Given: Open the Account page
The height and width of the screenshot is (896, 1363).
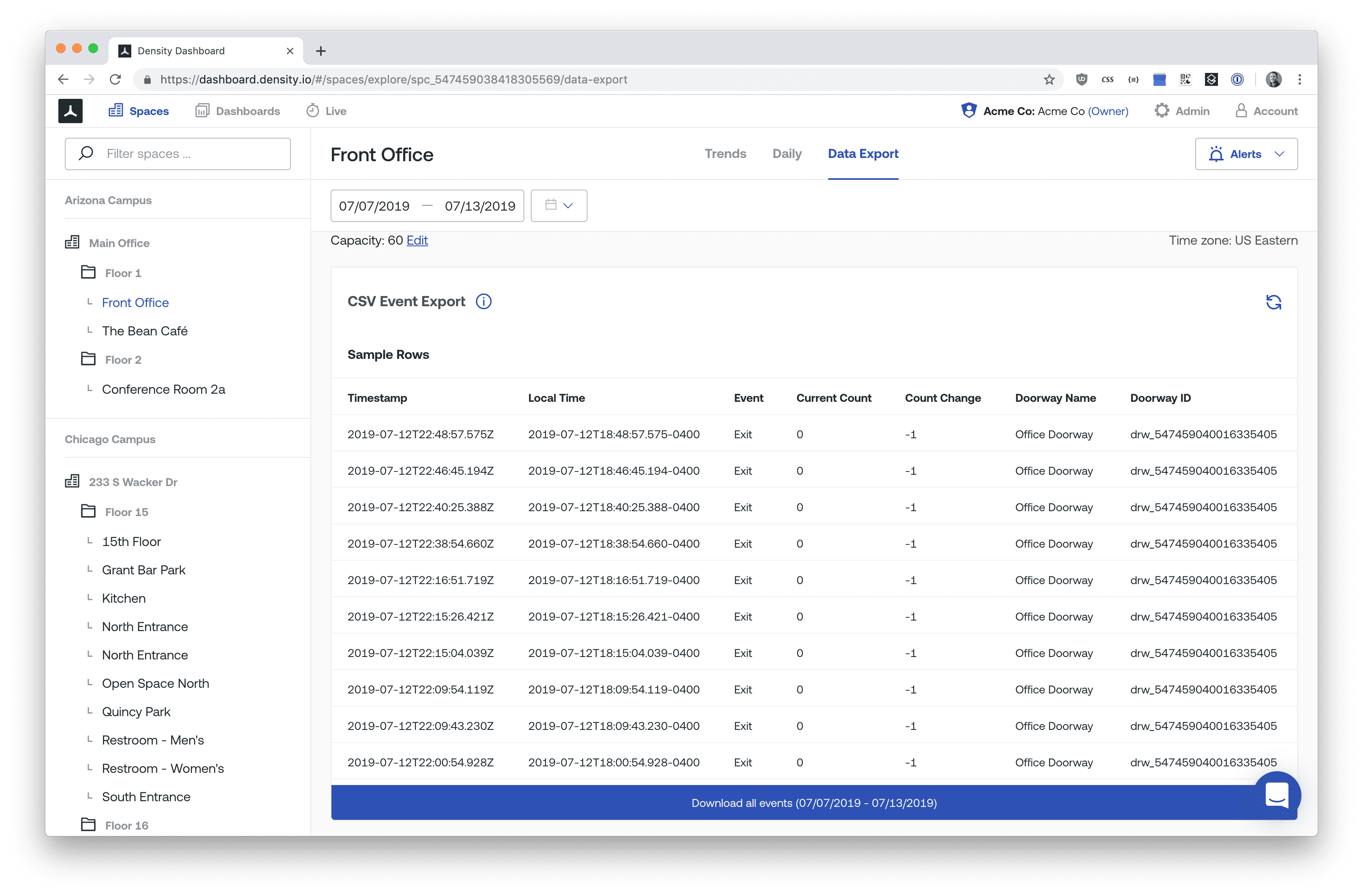Looking at the screenshot, I should pyautogui.click(x=1266, y=111).
